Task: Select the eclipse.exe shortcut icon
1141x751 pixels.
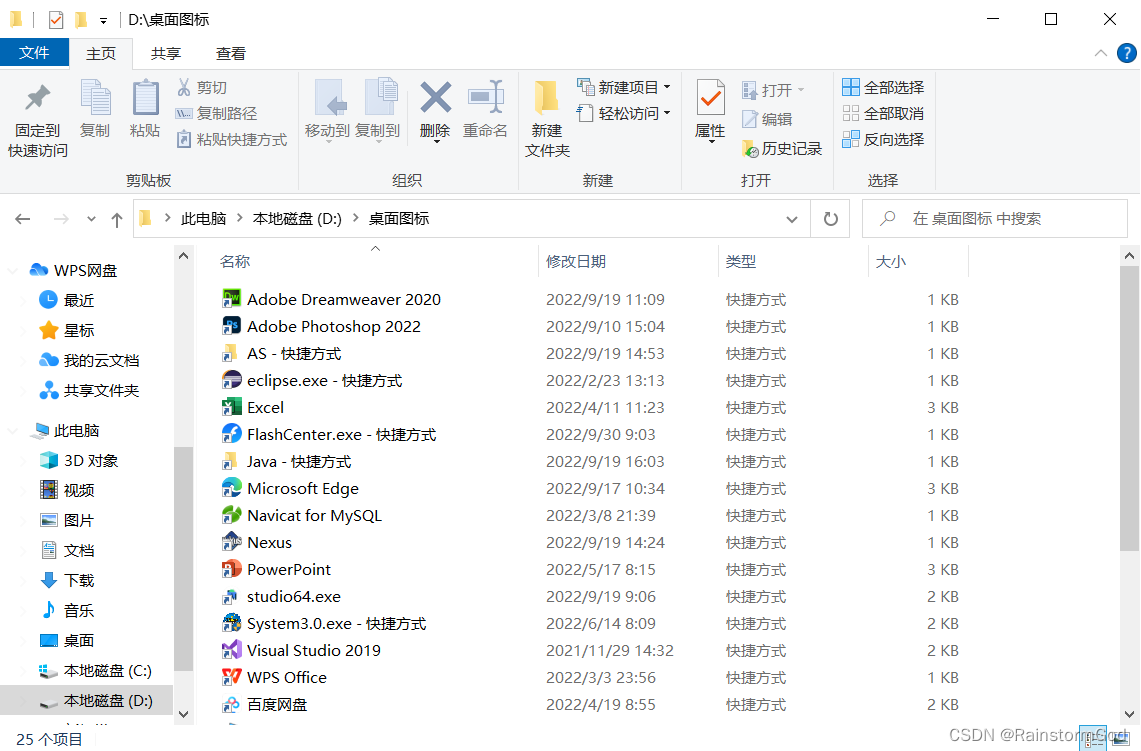Action: 231,380
